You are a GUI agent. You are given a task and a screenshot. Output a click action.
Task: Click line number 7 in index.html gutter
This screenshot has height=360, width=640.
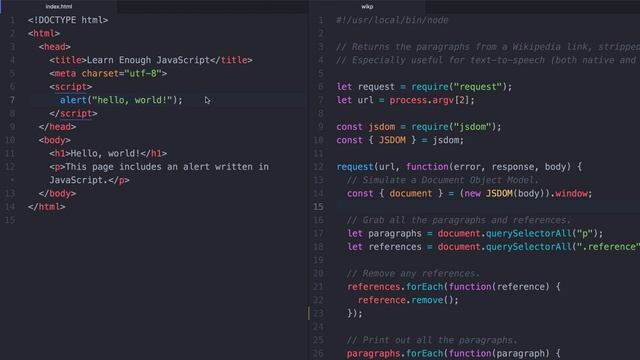(12, 100)
